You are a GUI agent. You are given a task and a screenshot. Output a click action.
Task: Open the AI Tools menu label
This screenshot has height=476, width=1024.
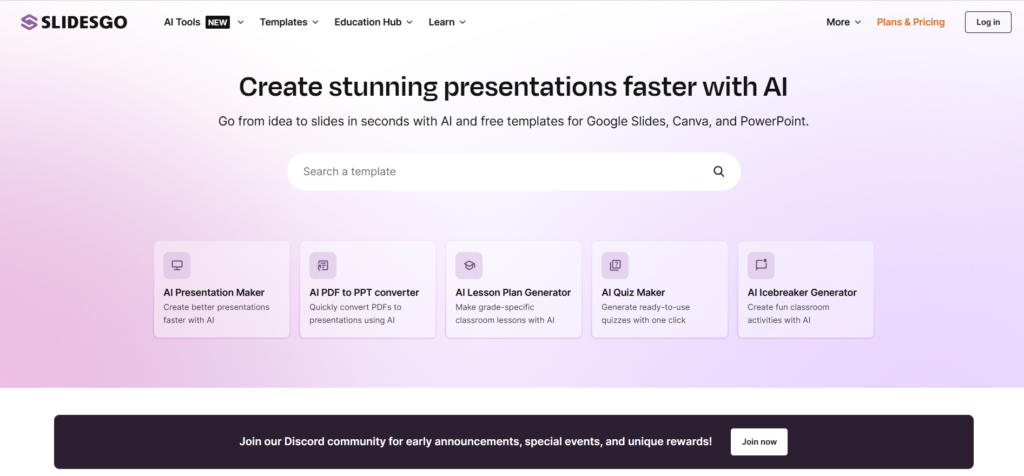coord(182,22)
